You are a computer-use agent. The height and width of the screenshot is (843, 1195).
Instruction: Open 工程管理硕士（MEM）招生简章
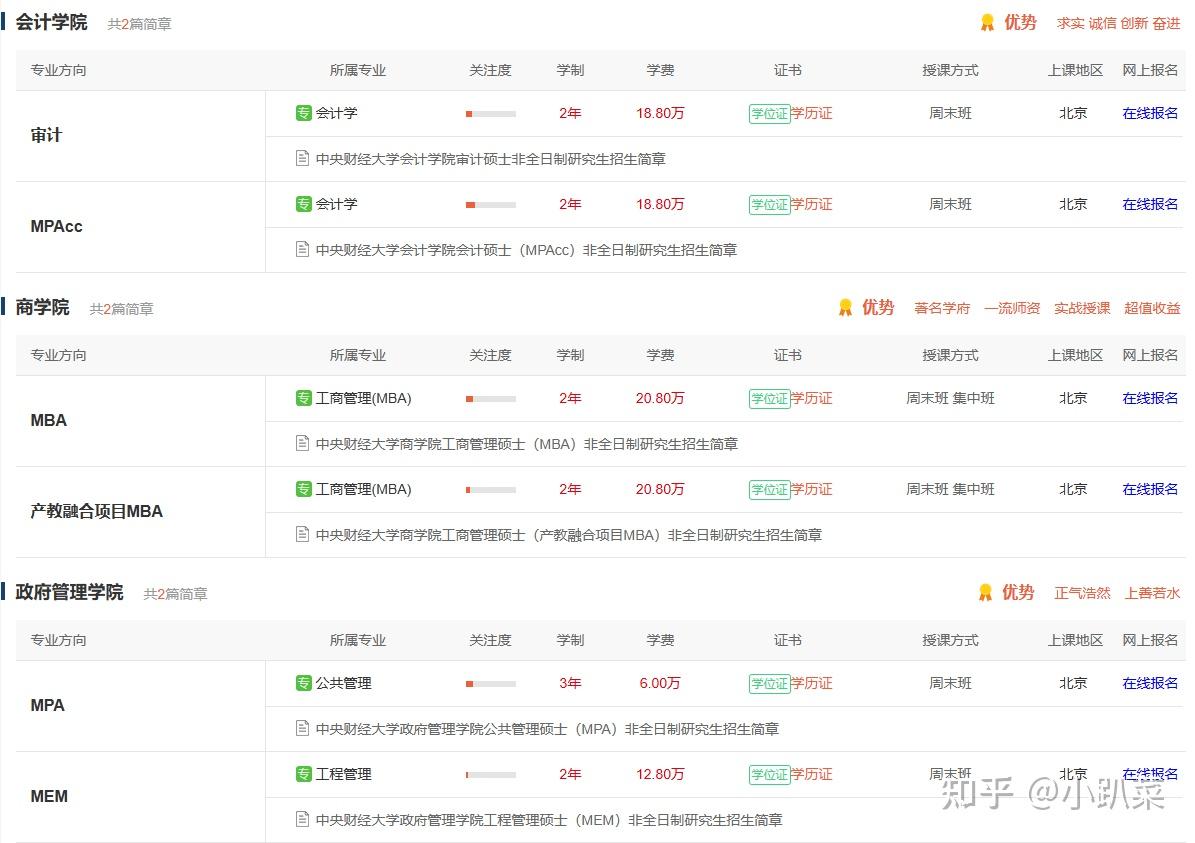point(549,820)
